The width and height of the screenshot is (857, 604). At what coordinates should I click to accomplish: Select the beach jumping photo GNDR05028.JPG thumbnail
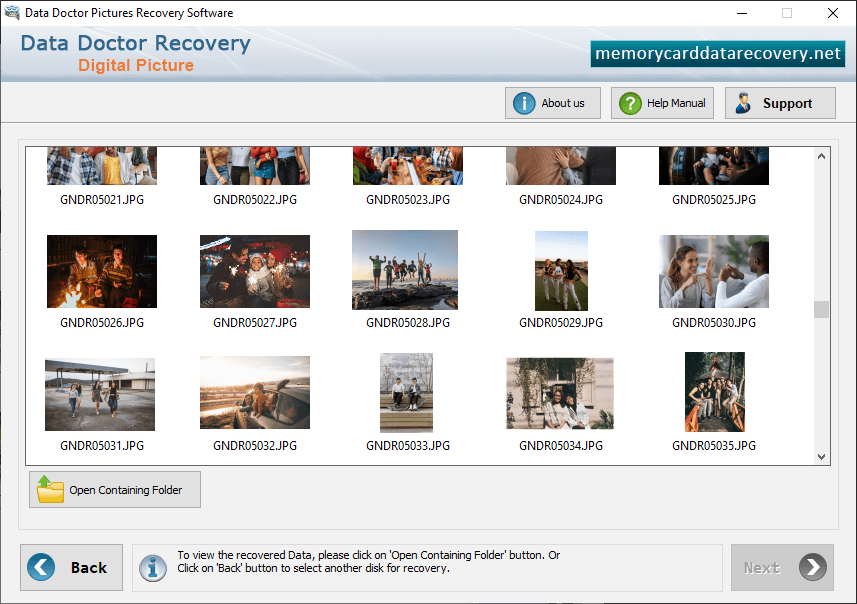point(405,270)
